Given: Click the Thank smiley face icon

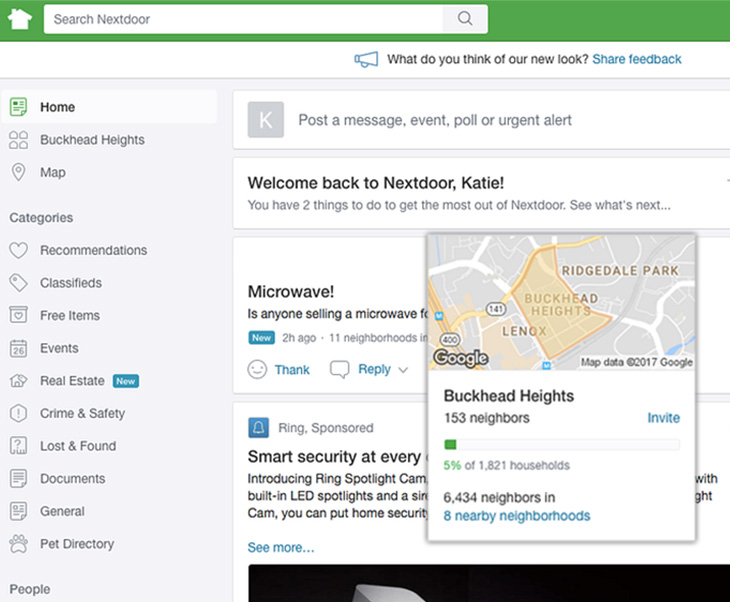Looking at the screenshot, I should click(257, 370).
